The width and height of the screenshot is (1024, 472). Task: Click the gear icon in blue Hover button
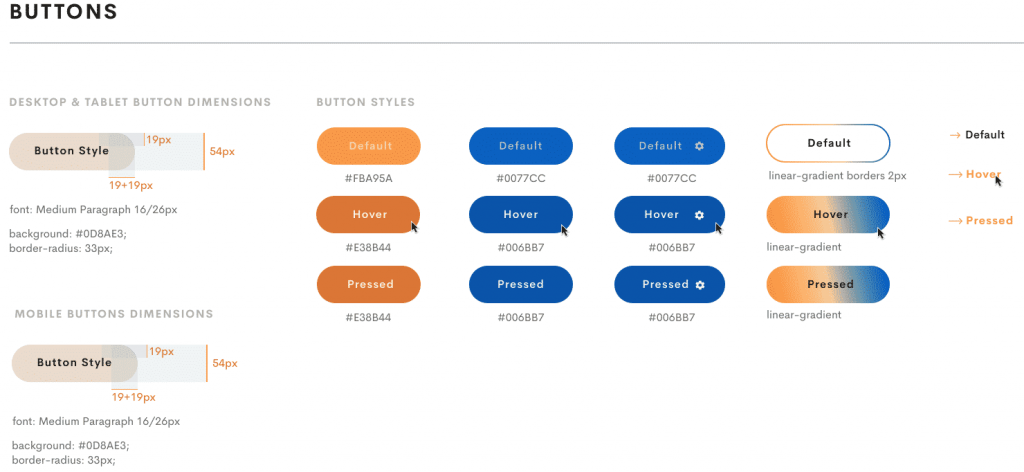699,215
